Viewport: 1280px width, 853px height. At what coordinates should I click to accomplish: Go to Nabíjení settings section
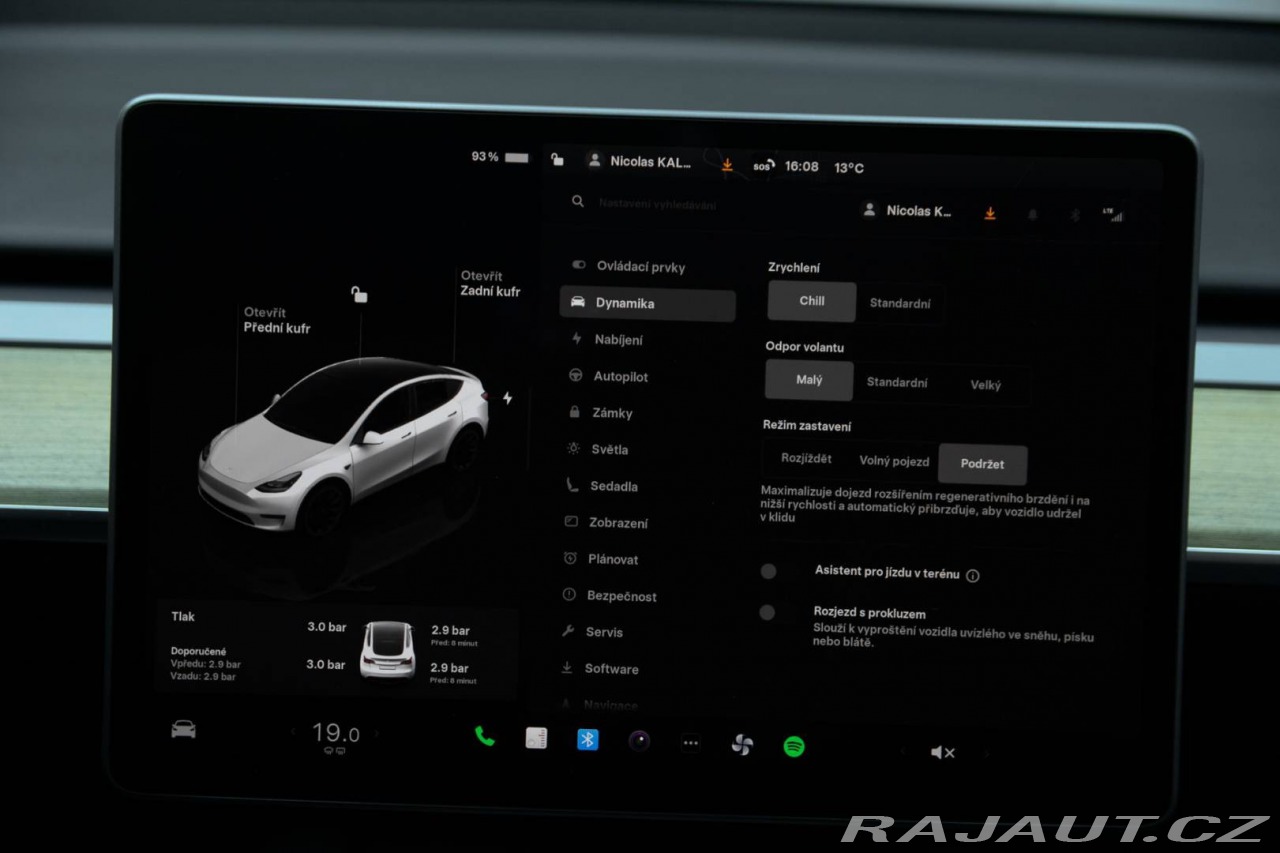point(618,340)
